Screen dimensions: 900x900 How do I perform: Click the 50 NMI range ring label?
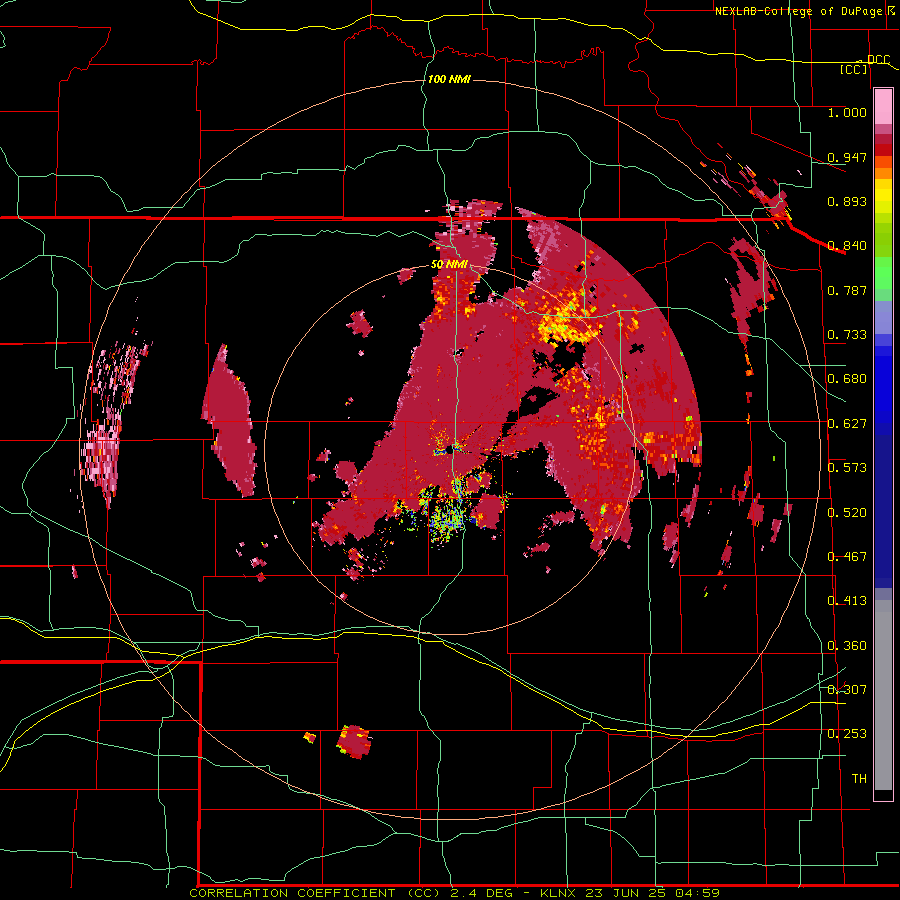[x=449, y=265]
